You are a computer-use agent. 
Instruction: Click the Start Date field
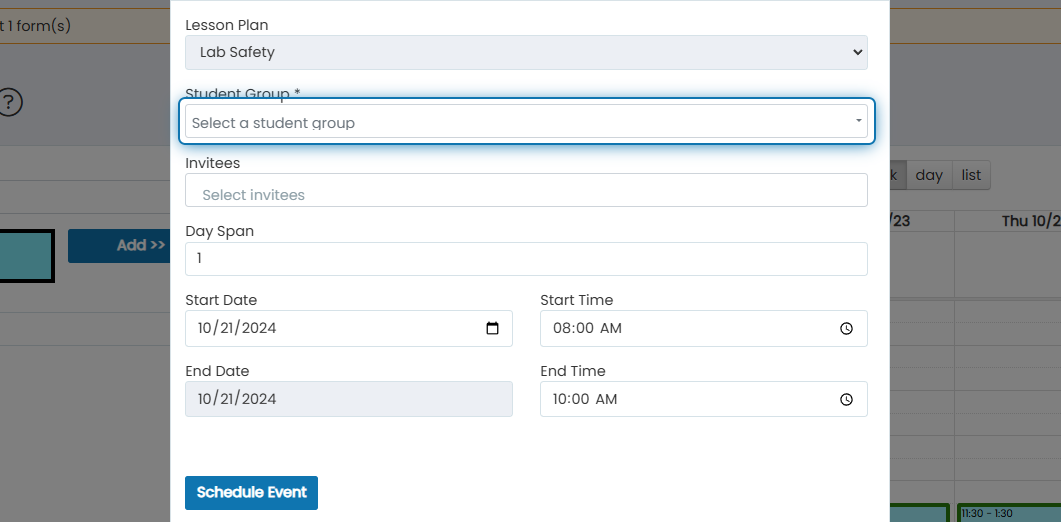tap(349, 328)
